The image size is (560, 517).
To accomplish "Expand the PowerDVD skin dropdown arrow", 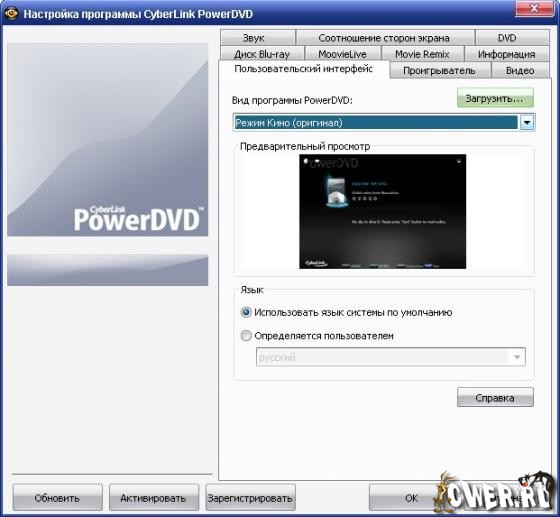I will point(526,123).
